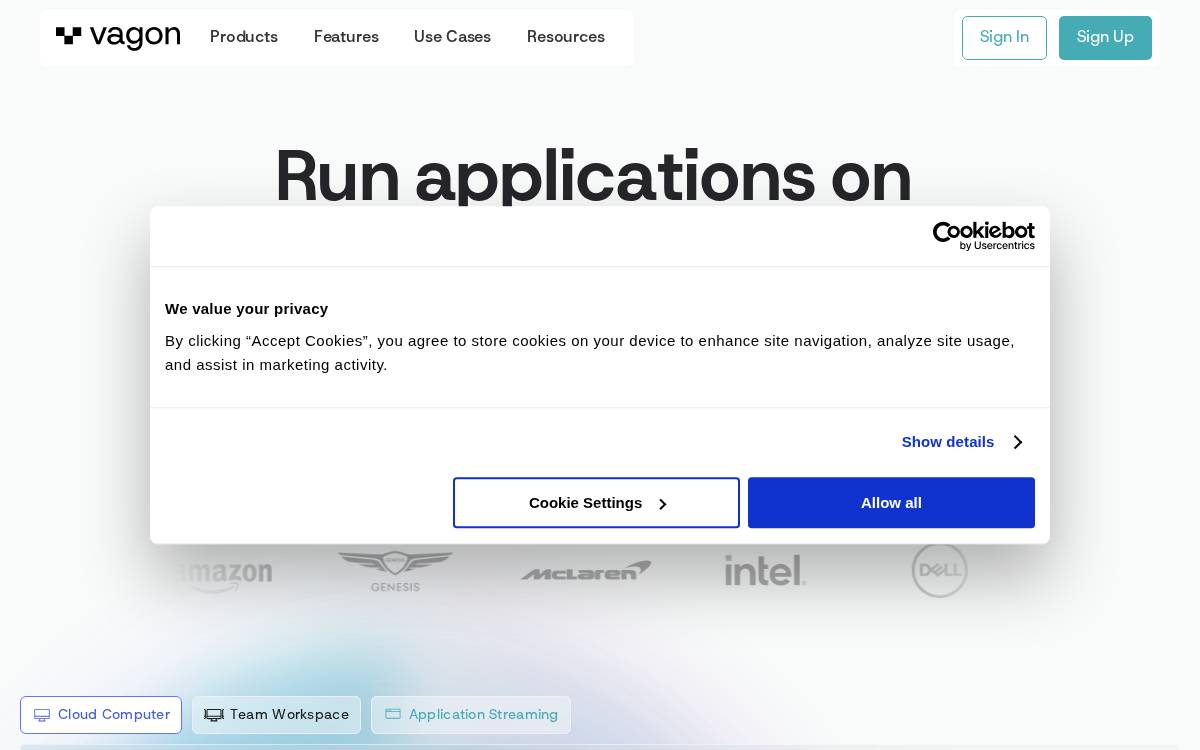Open the Features menu

pyautogui.click(x=346, y=37)
